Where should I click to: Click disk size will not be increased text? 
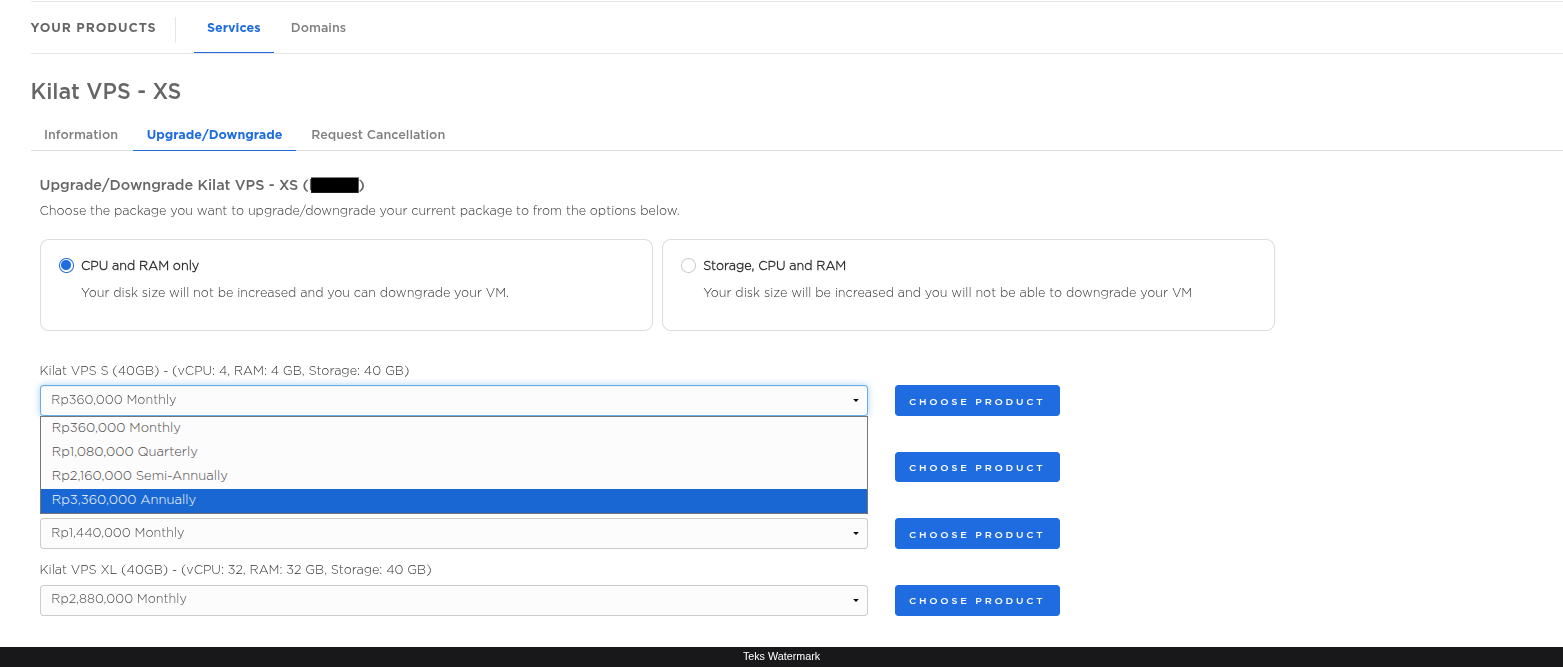295,293
